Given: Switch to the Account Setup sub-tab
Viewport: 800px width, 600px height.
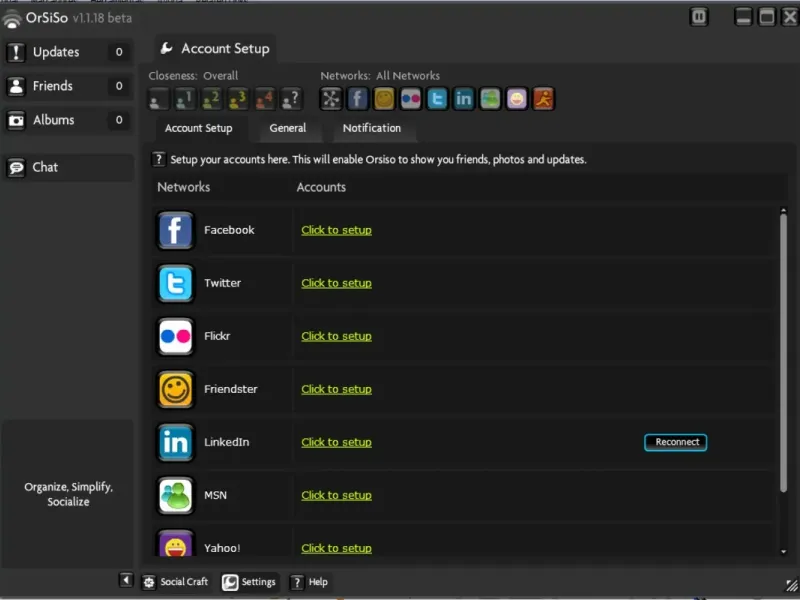Looking at the screenshot, I should pos(198,129).
